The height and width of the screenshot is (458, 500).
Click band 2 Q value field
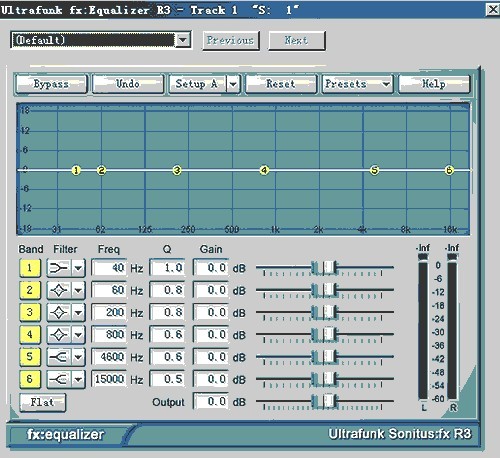click(x=167, y=290)
